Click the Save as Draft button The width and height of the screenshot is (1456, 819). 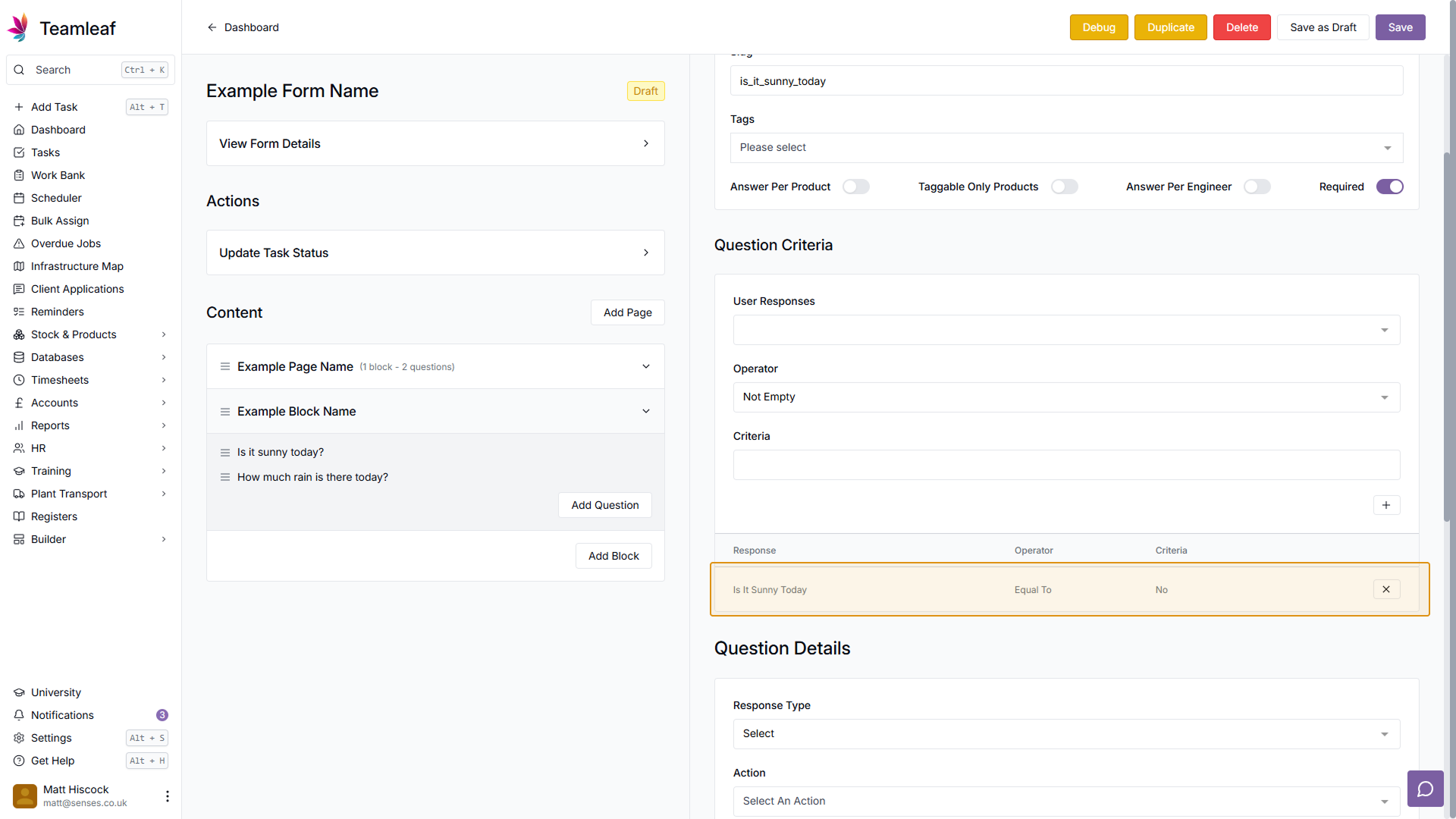[x=1323, y=27]
